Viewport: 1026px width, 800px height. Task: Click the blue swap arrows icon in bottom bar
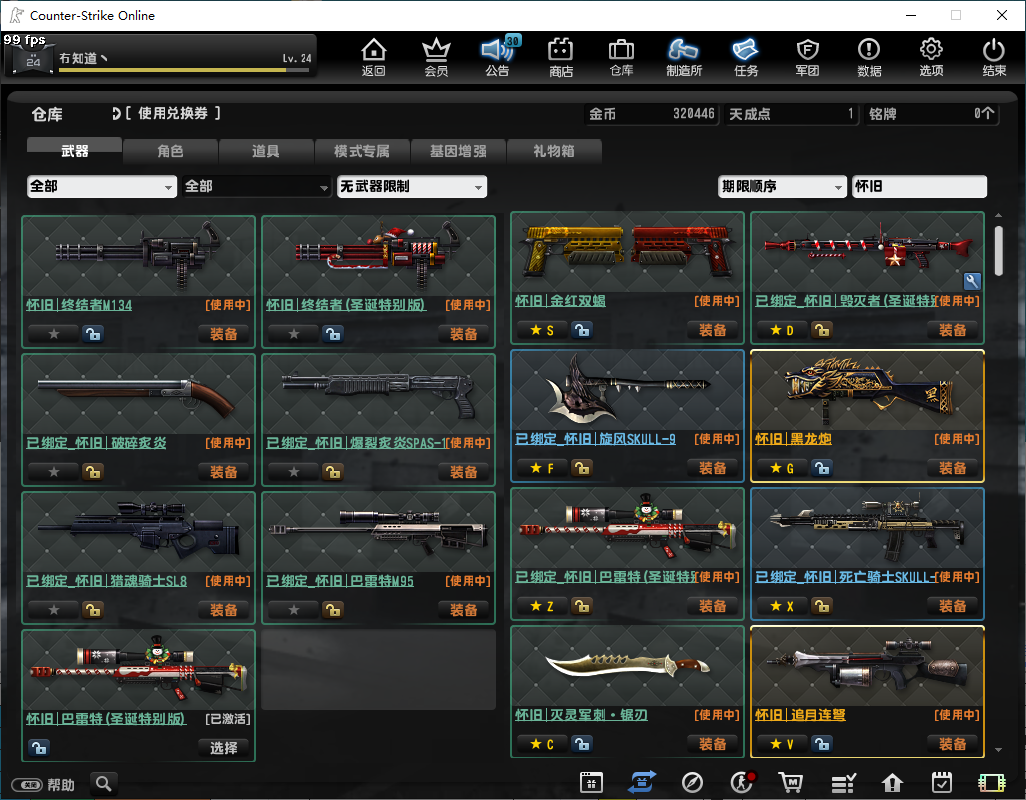coord(642,782)
